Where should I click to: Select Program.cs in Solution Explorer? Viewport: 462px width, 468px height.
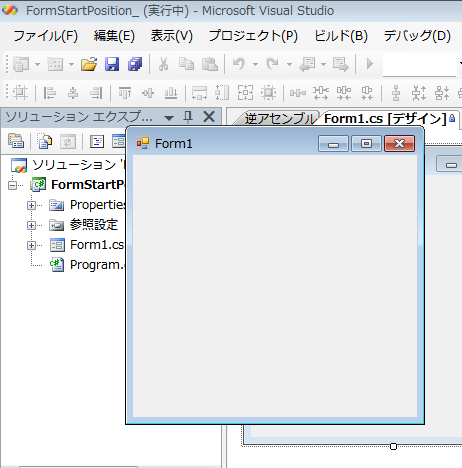(87, 265)
